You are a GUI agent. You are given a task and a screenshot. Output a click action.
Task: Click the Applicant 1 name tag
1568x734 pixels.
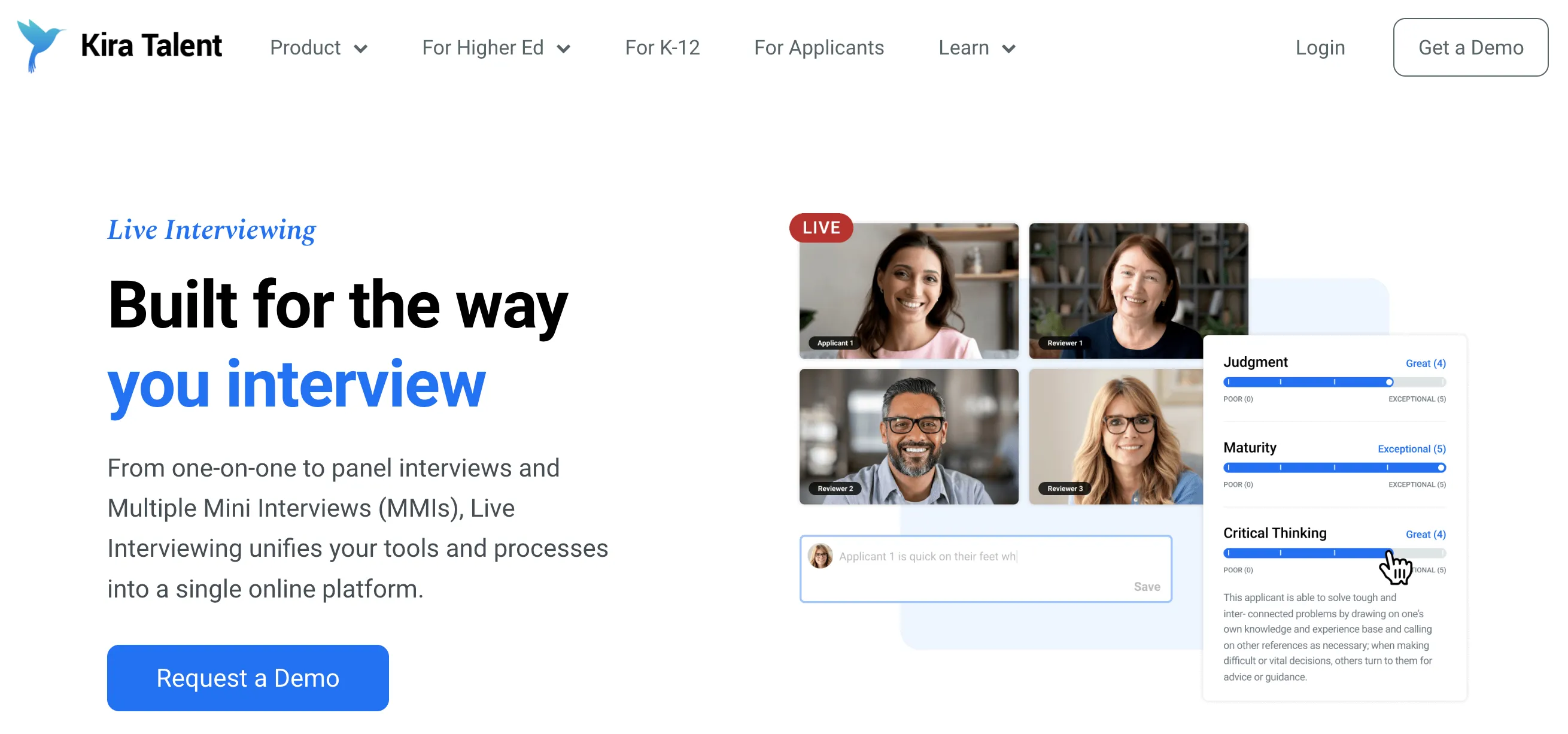point(834,343)
